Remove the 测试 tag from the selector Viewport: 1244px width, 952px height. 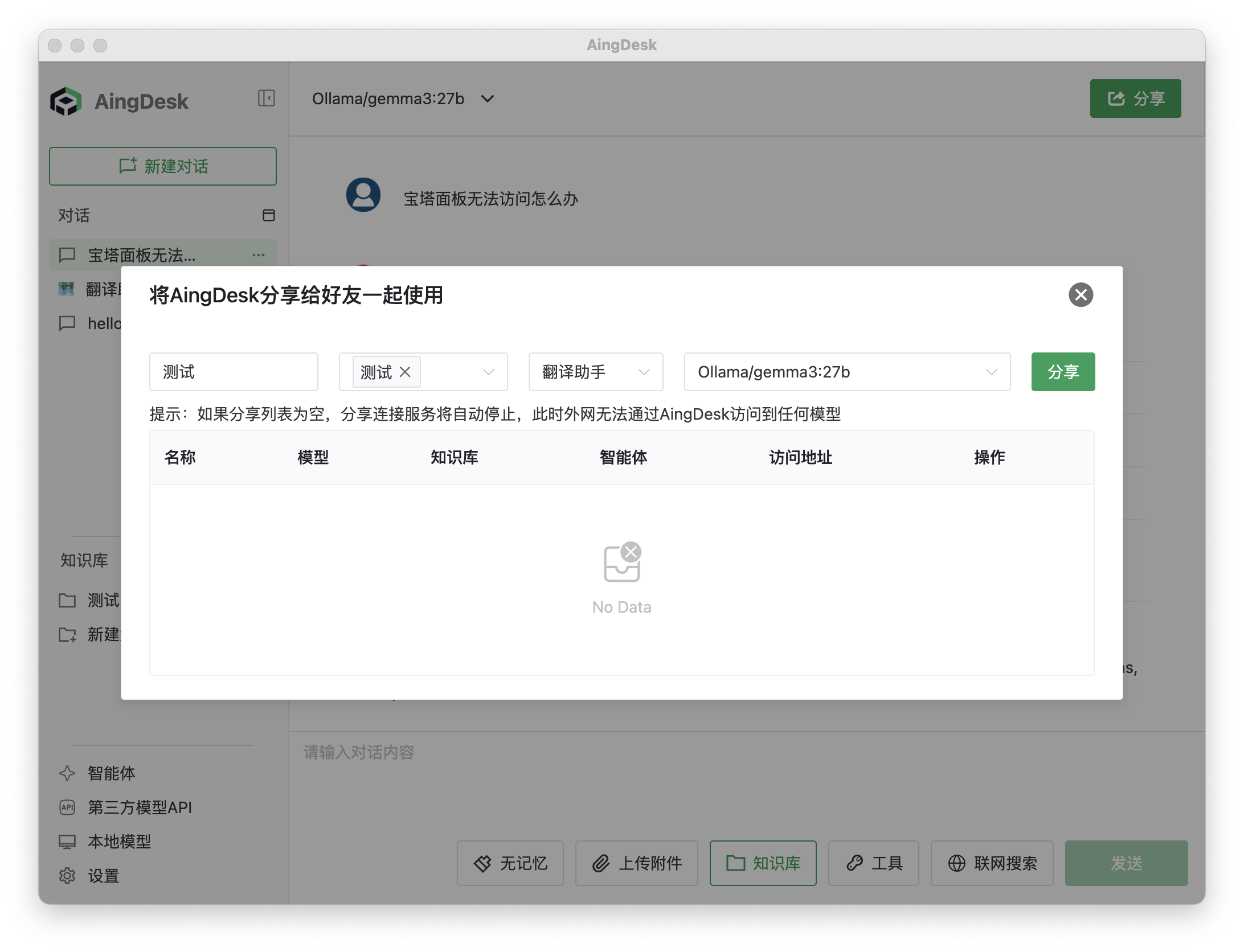tap(406, 372)
